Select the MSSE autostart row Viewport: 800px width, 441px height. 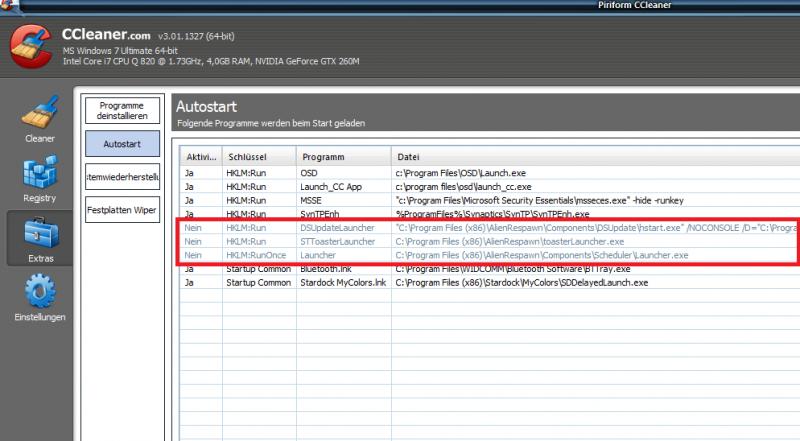(x=312, y=200)
